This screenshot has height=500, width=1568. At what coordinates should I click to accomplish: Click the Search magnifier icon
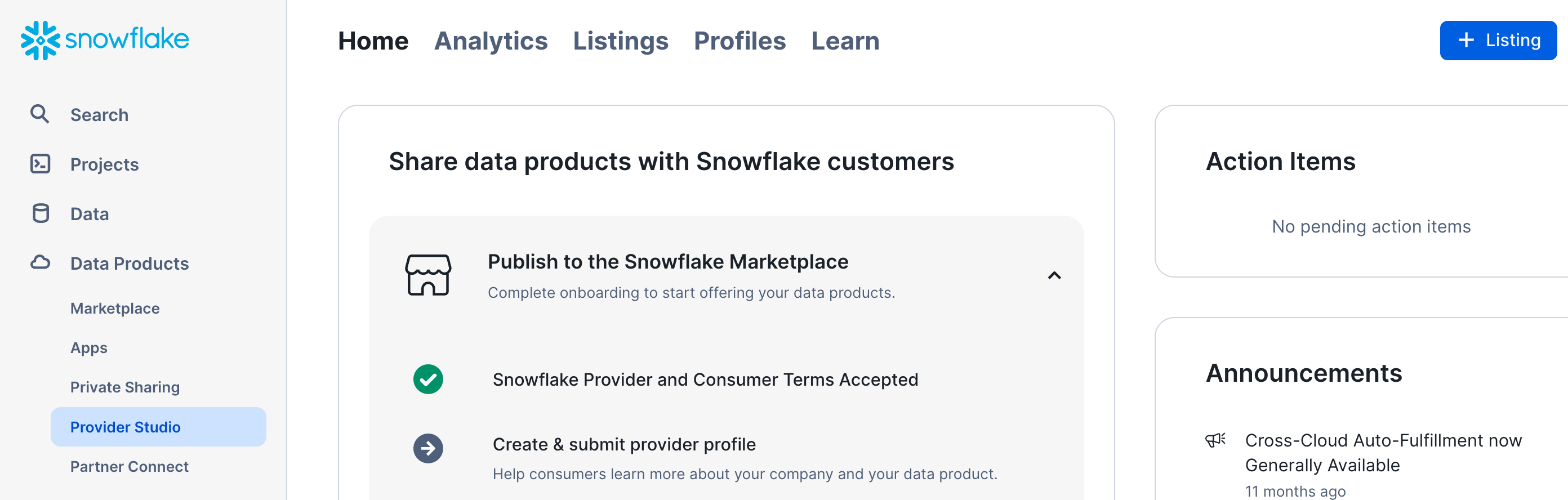tap(40, 114)
